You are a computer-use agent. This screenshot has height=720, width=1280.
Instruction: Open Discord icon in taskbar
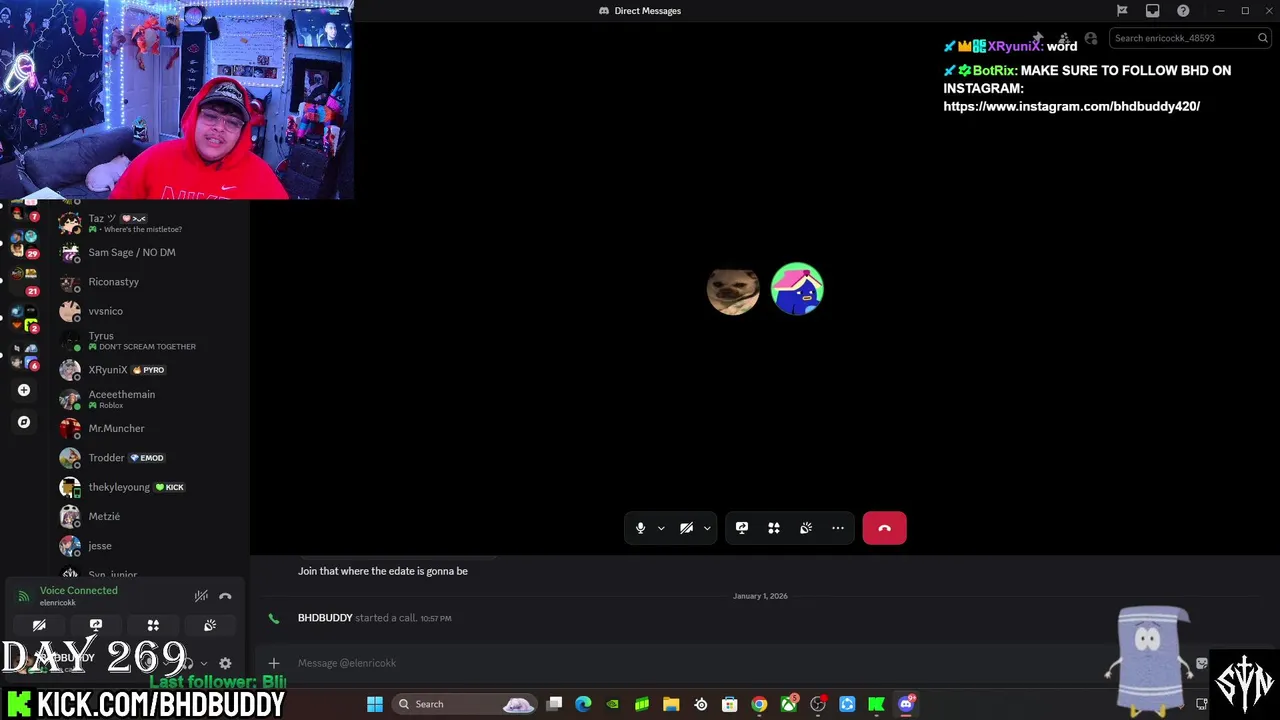click(906, 704)
